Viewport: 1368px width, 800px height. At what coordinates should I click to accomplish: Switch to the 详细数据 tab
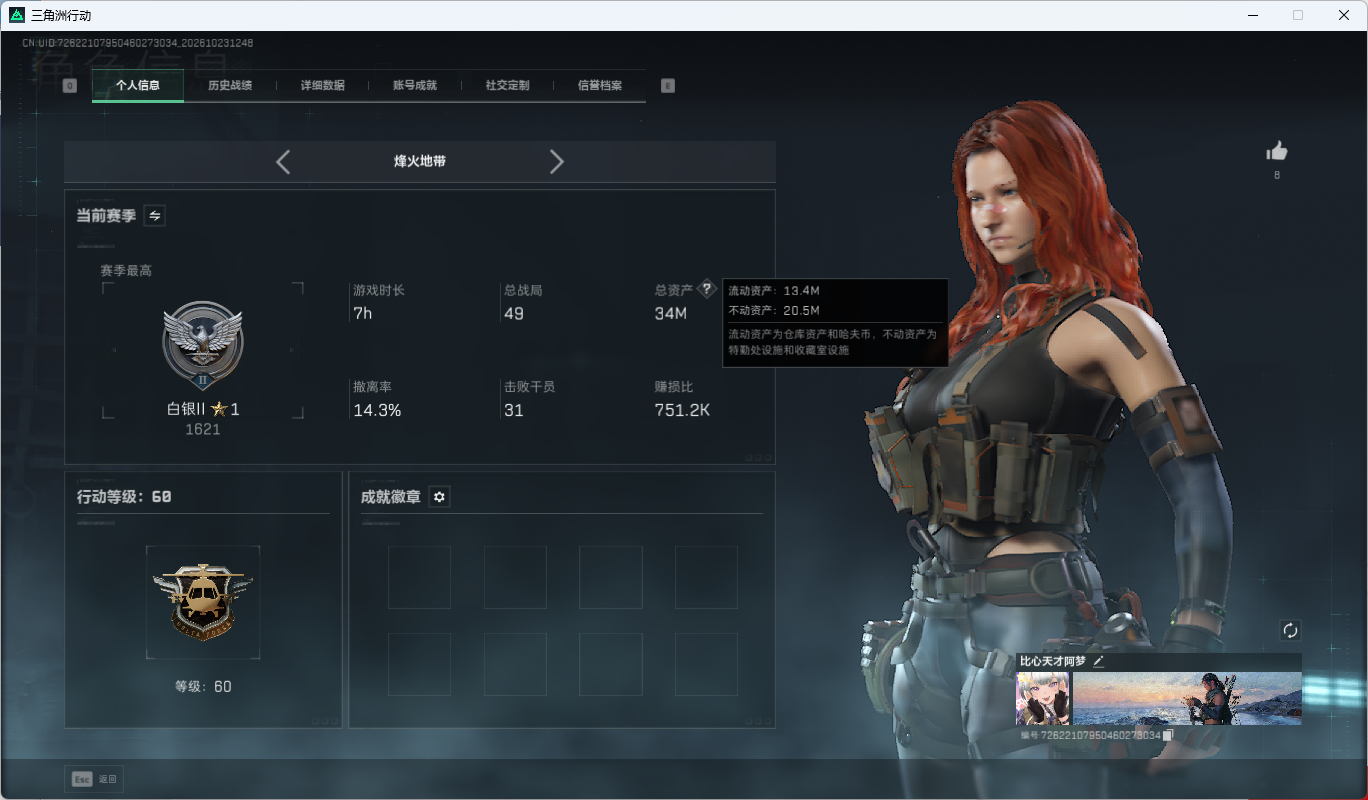coord(323,86)
